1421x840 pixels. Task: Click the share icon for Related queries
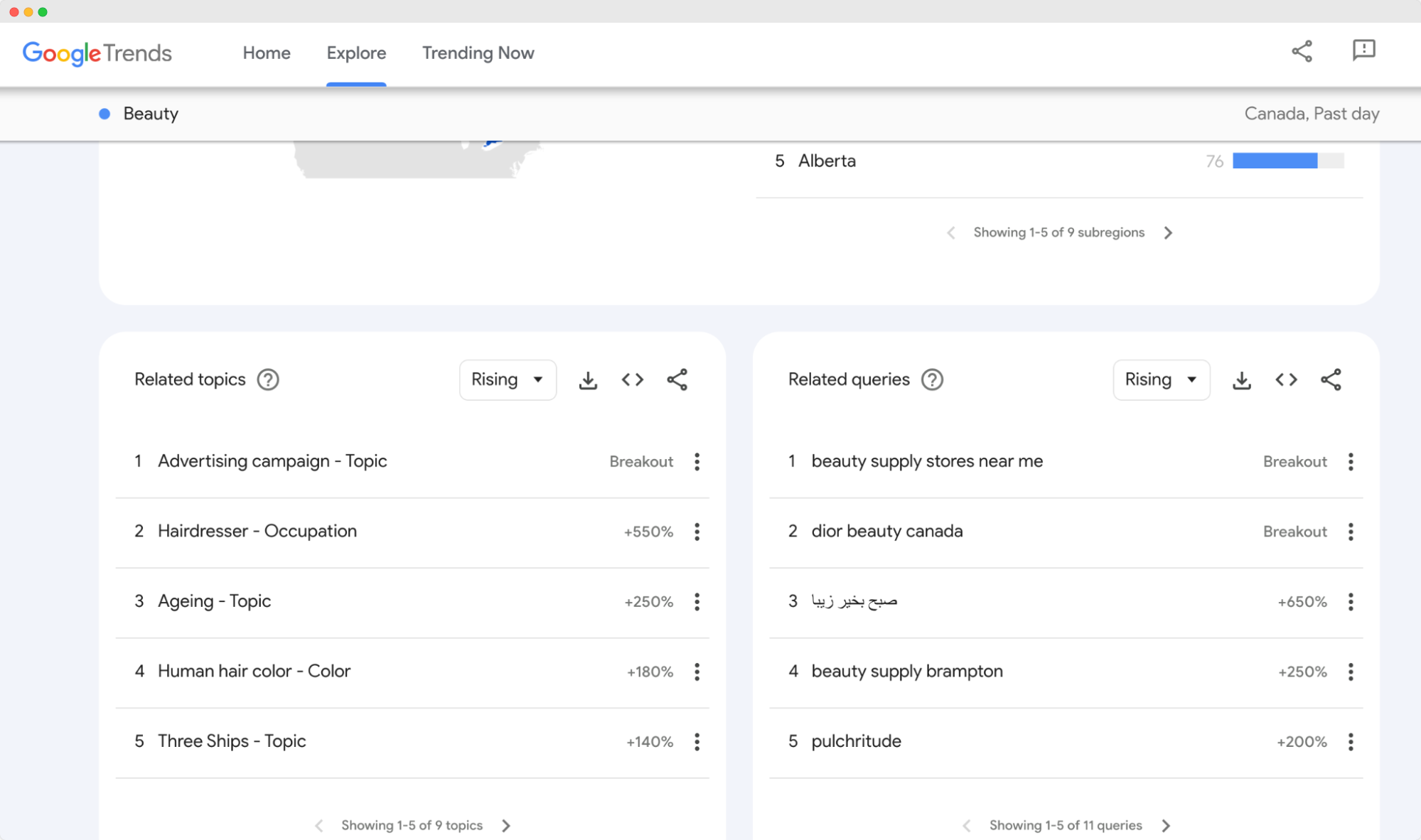pyautogui.click(x=1331, y=379)
